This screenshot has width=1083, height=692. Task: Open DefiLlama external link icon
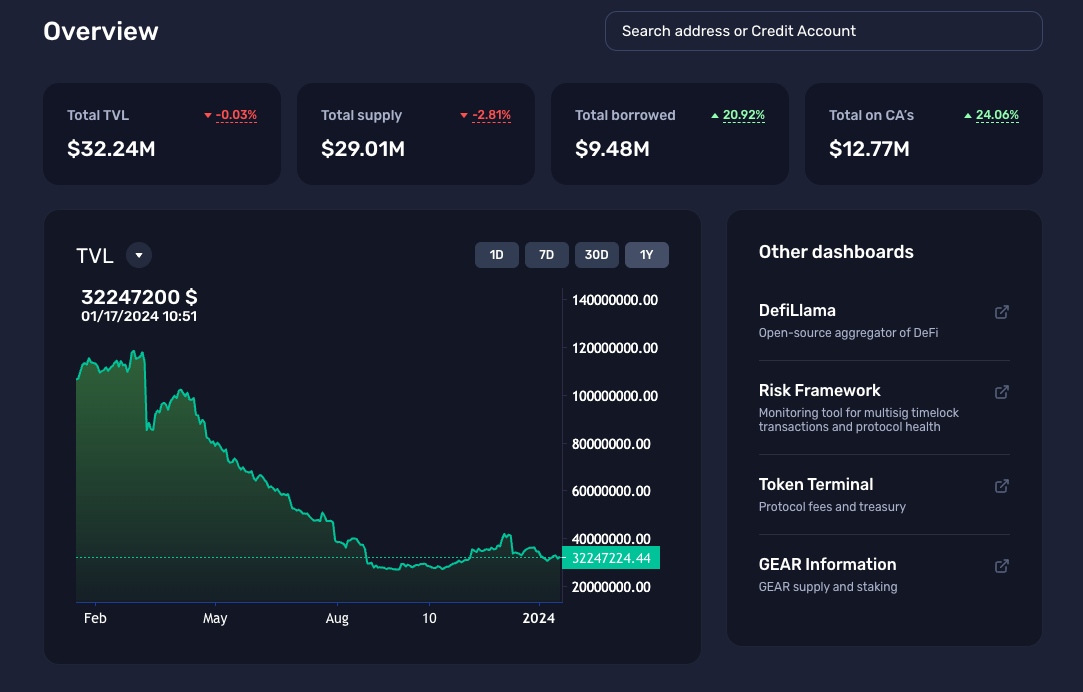(1001, 312)
